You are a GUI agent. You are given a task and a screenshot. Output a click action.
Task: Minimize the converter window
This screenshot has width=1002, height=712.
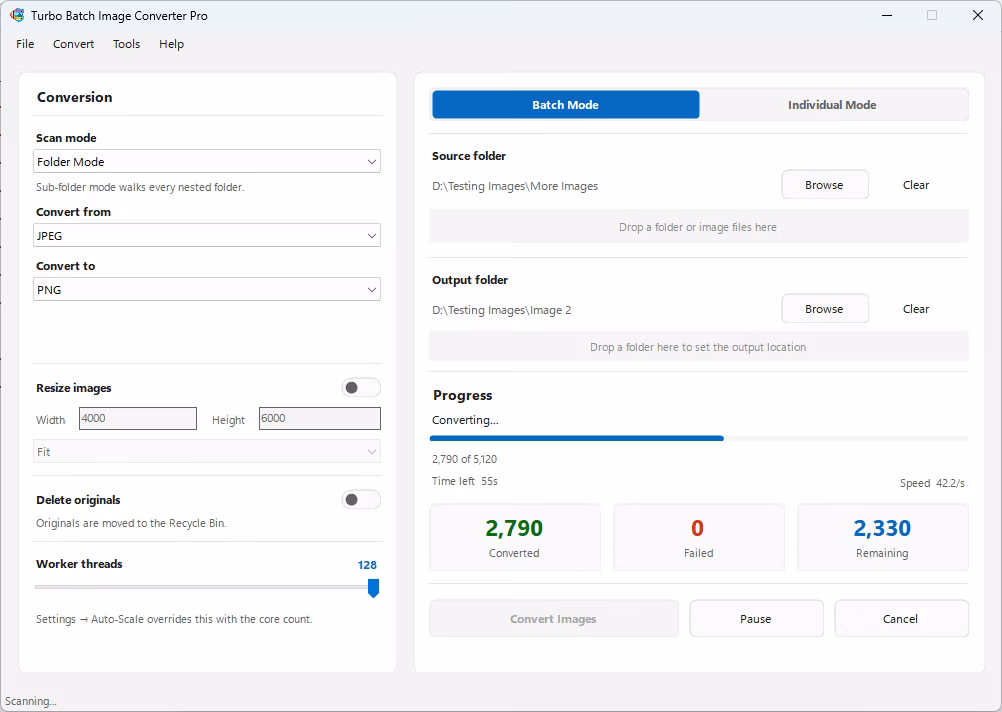[887, 15]
